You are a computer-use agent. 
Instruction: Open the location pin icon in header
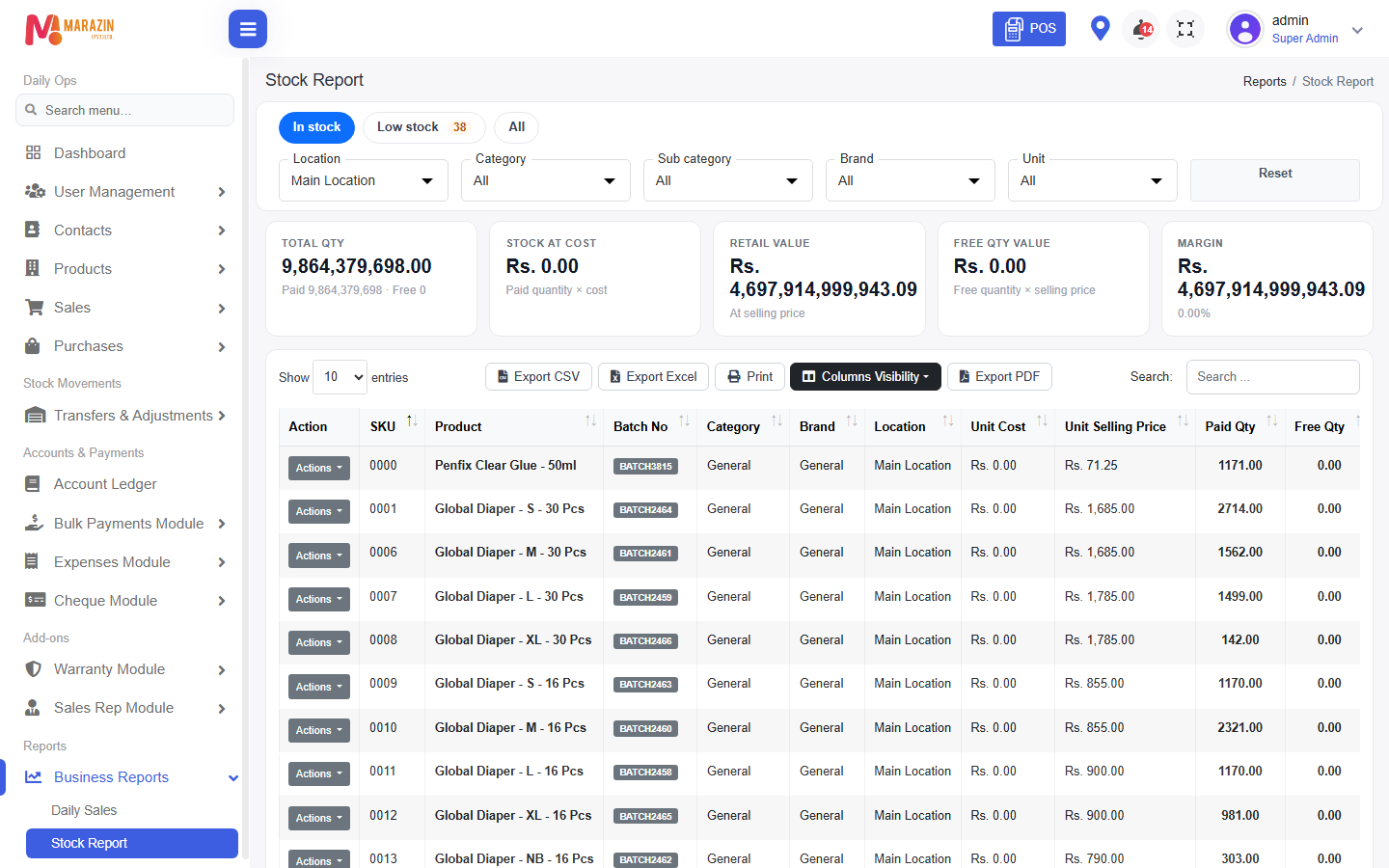[1100, 28]
